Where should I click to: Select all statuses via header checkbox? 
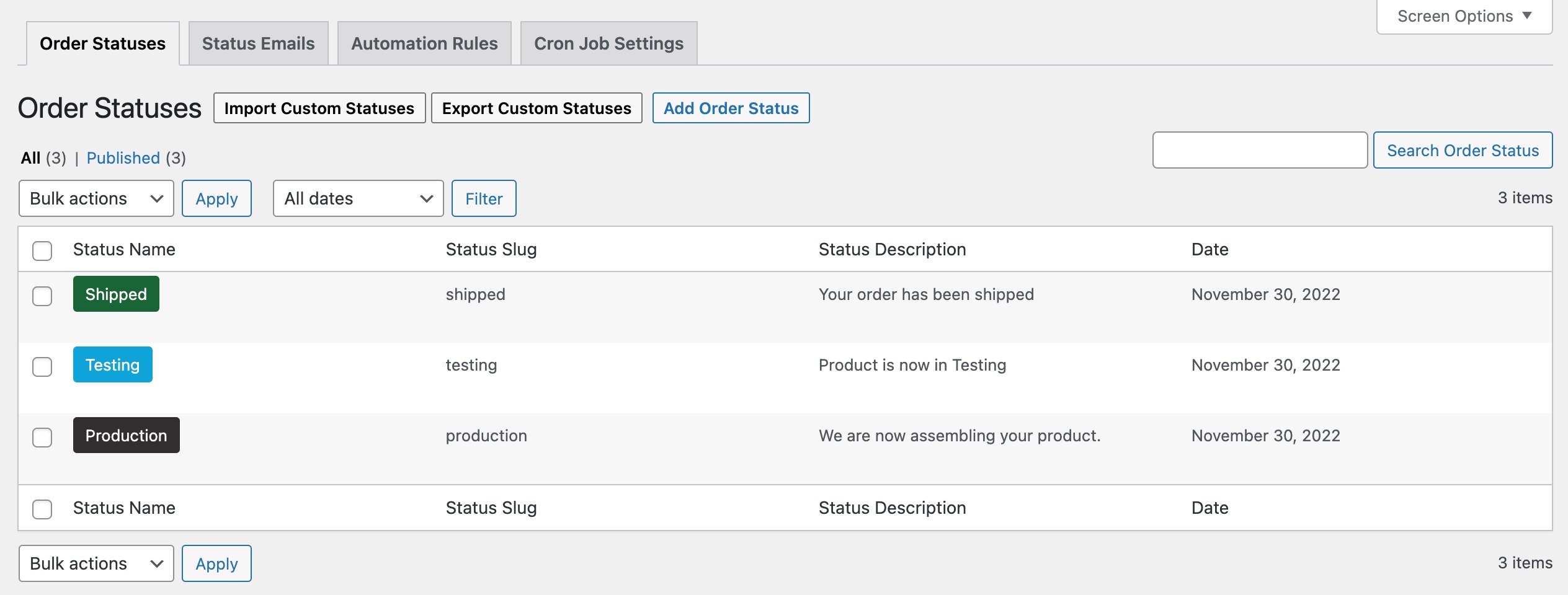point(42,249)
